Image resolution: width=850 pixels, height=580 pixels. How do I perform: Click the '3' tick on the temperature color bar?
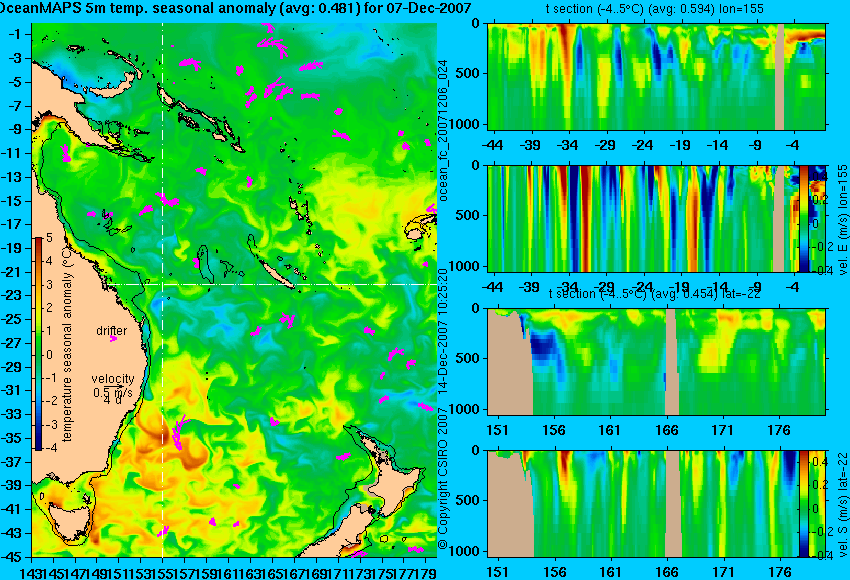coord(49,284)
